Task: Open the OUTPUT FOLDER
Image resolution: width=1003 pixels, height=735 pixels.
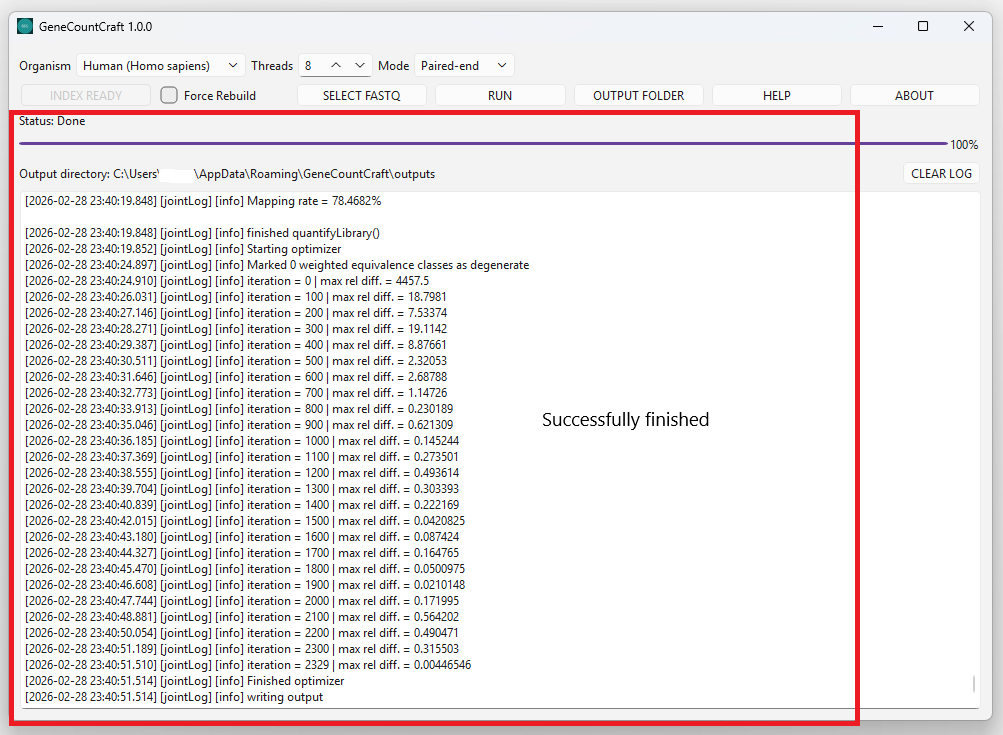Action: 638,95
